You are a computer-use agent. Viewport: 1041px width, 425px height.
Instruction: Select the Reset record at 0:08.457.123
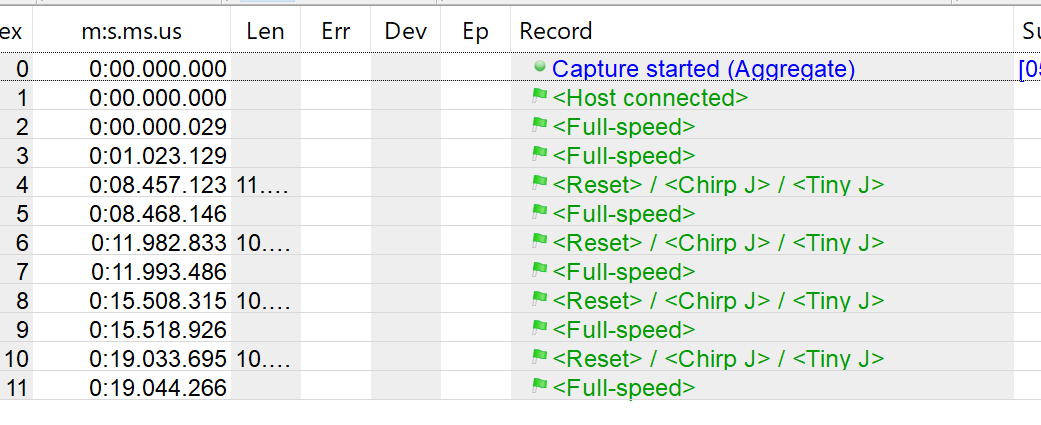coord(718,185)
